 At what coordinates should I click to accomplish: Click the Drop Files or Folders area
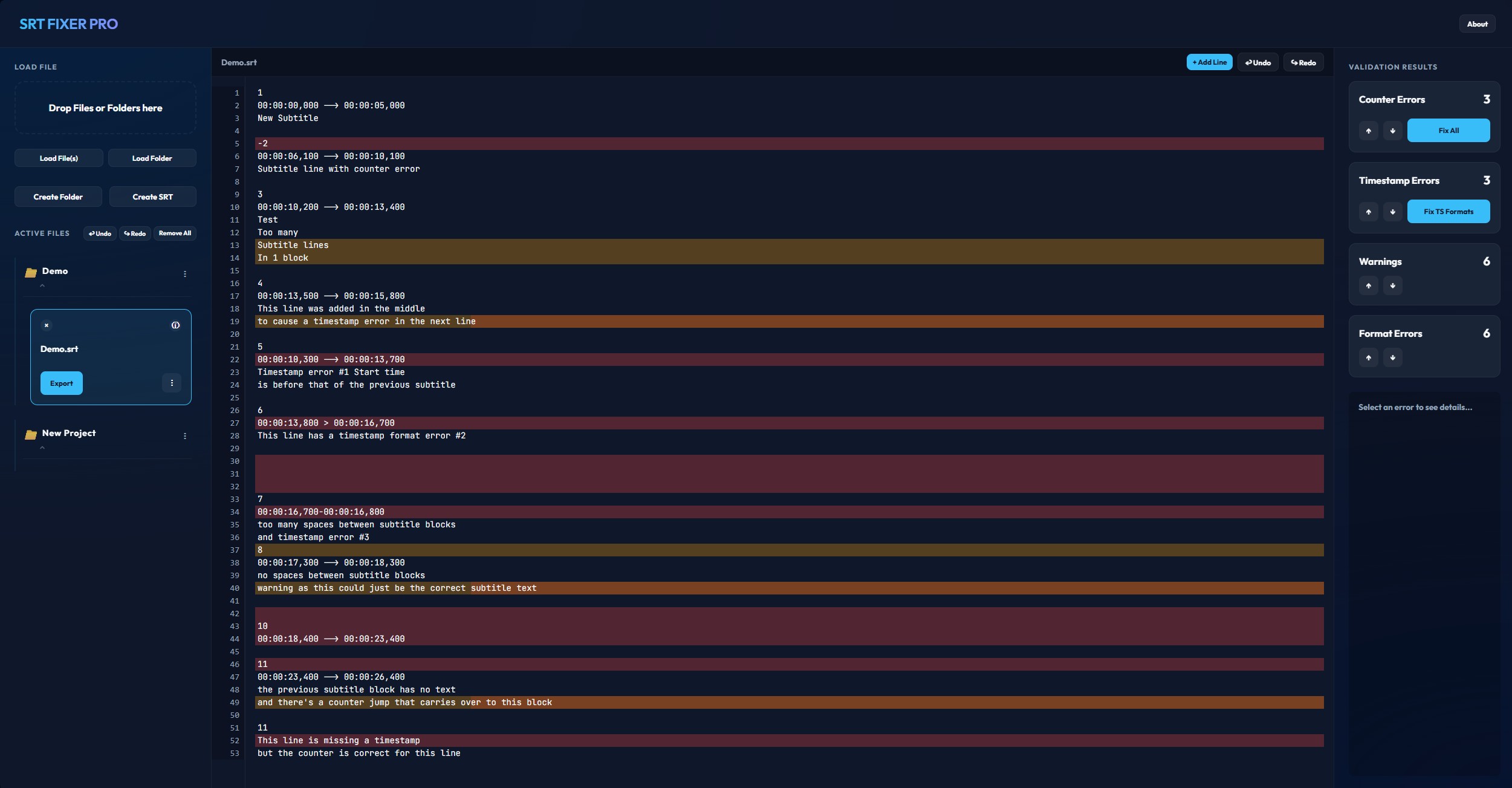click(105, 108)
